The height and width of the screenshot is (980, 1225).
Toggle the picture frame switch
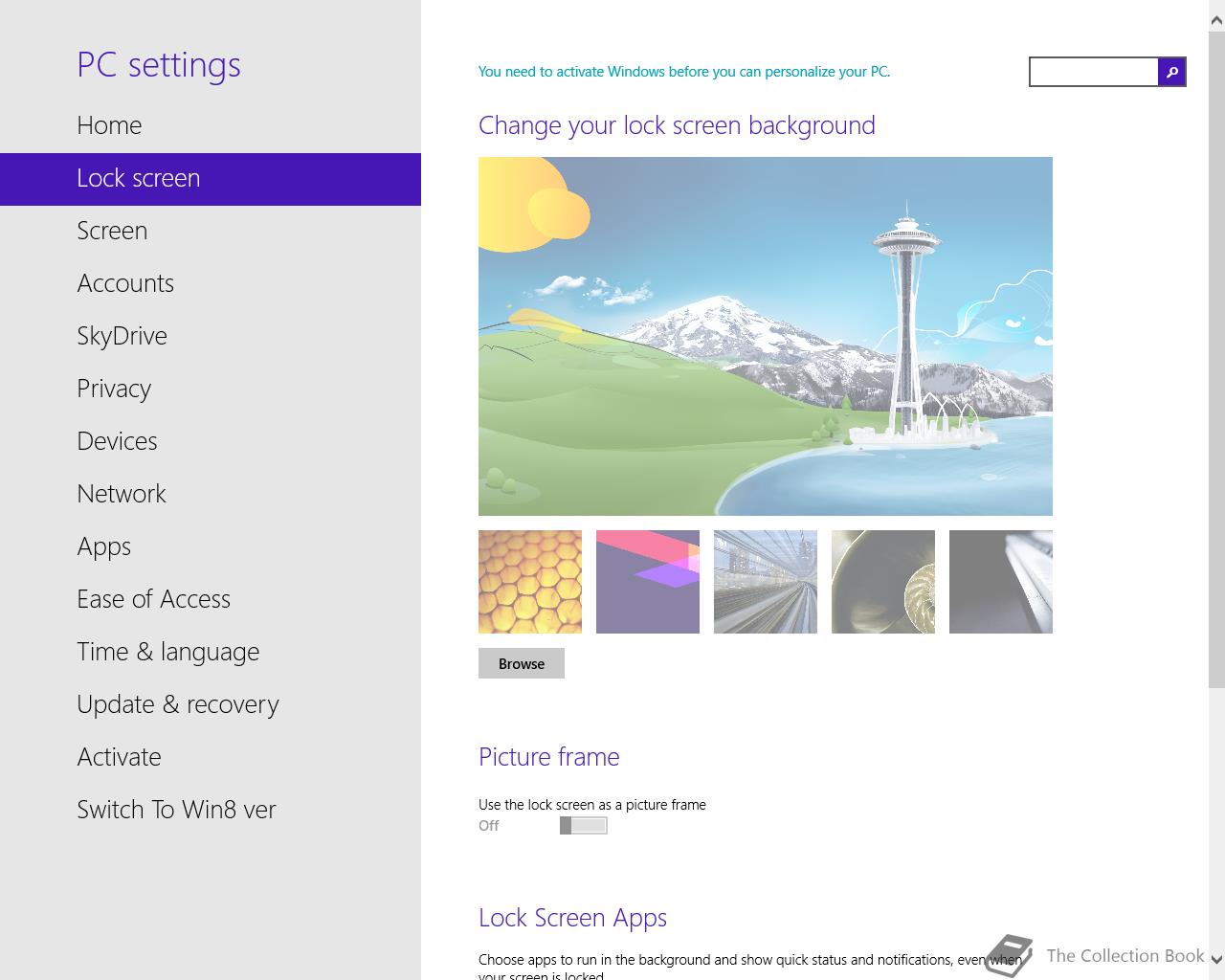click(x=584, y=825)
